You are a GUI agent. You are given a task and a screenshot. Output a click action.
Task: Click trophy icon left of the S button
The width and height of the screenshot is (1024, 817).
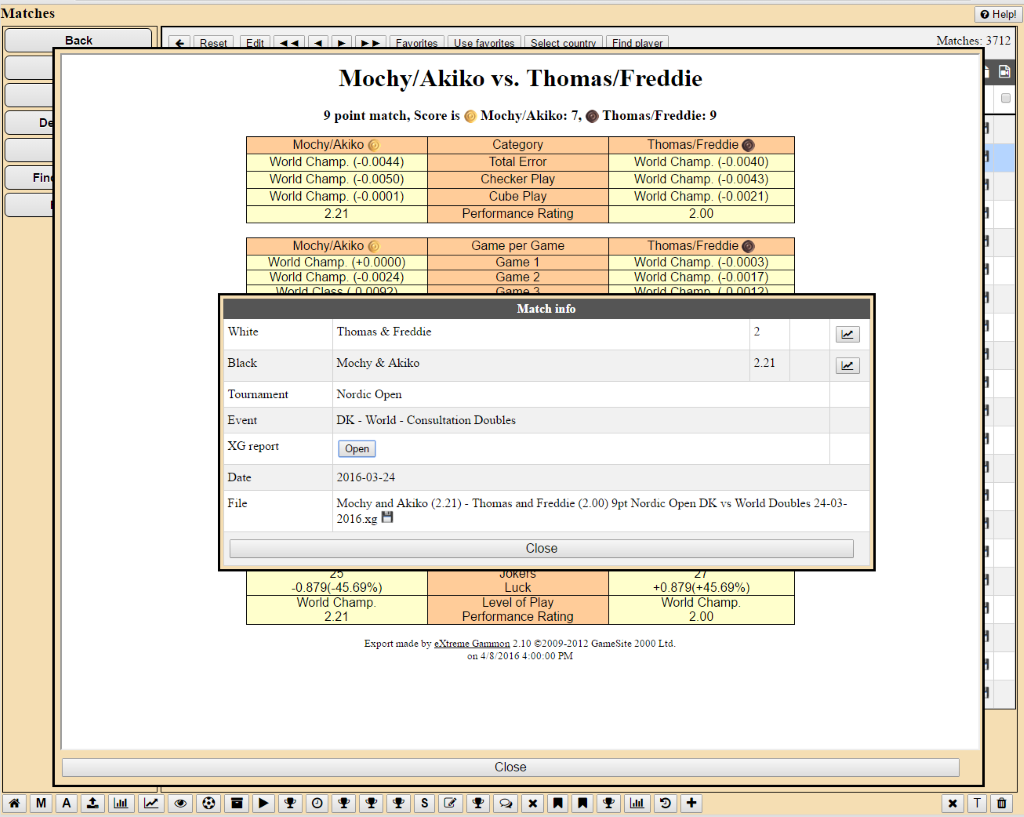pos(398,803)
